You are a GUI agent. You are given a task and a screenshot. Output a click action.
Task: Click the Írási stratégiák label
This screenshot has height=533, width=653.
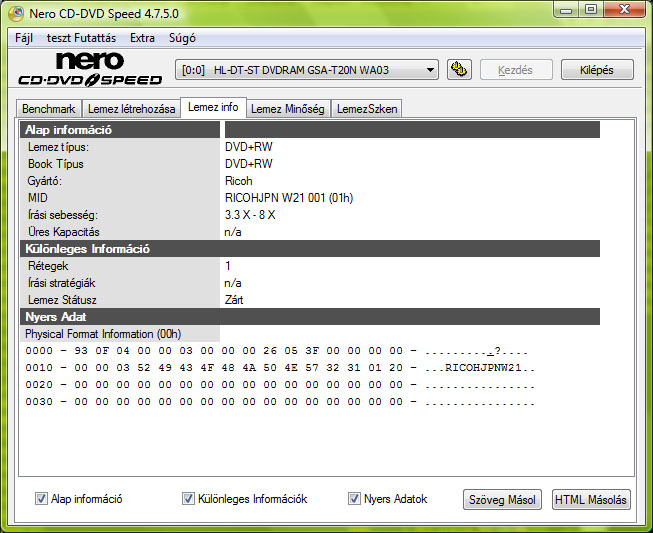[62, 283]
